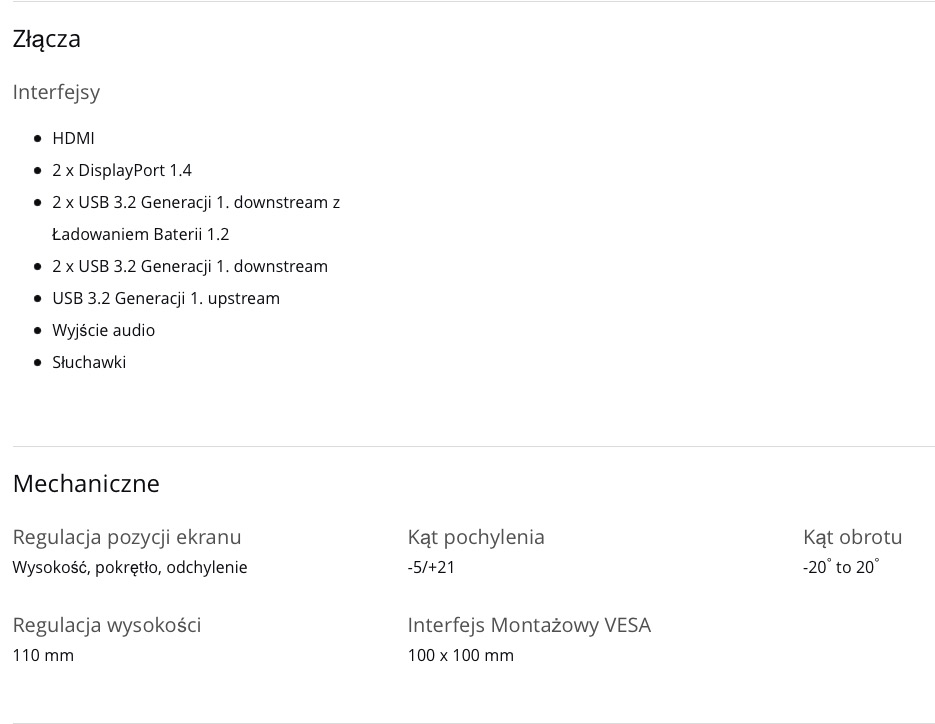The image size is (935, 724).
Task: Select the 100 x 100 mm value
Action: 460,655
